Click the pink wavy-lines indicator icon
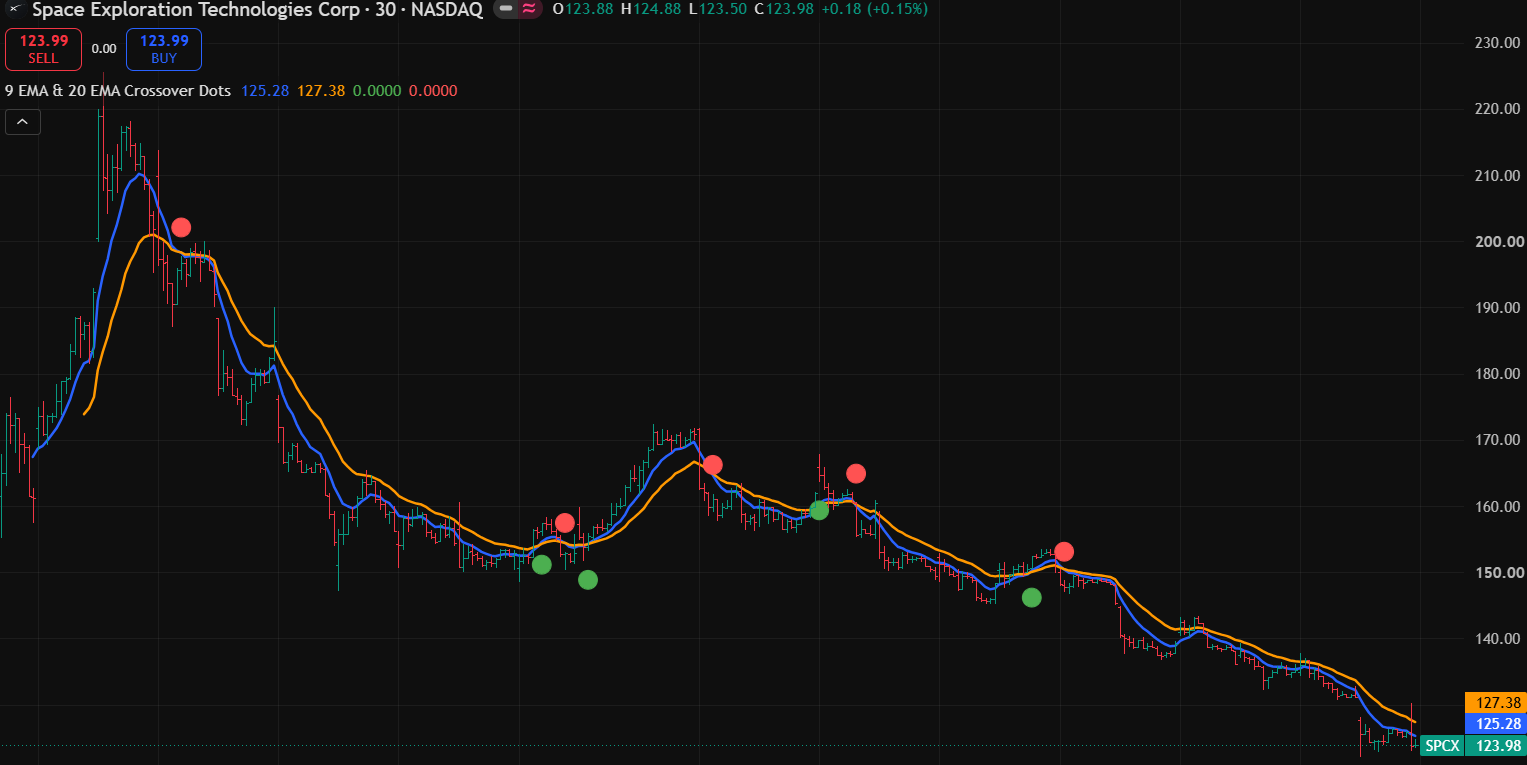Image resolution: width=1527 pixels, height=765 pixels. (529, 9)
